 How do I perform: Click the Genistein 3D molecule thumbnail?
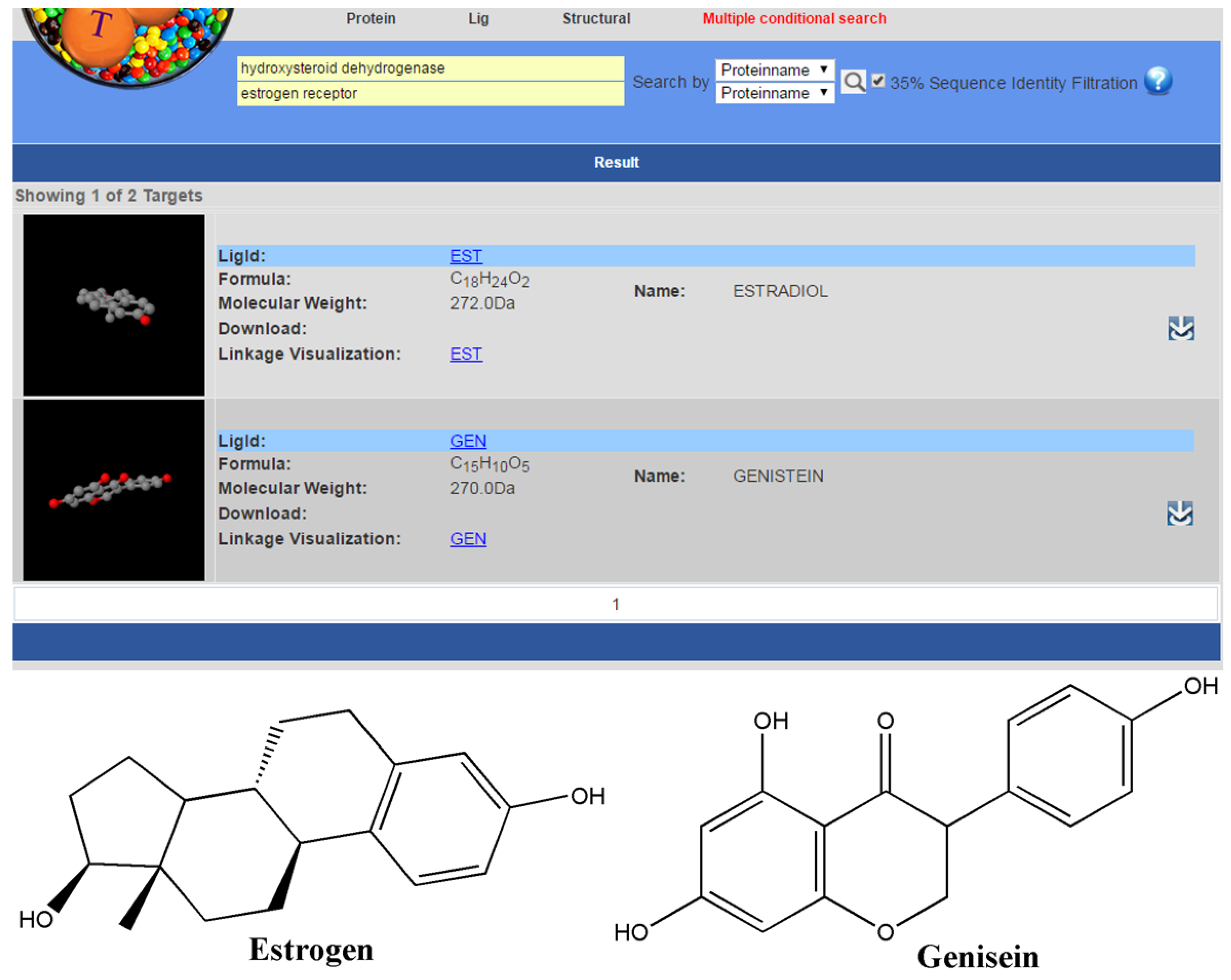(x=114, y=490)
